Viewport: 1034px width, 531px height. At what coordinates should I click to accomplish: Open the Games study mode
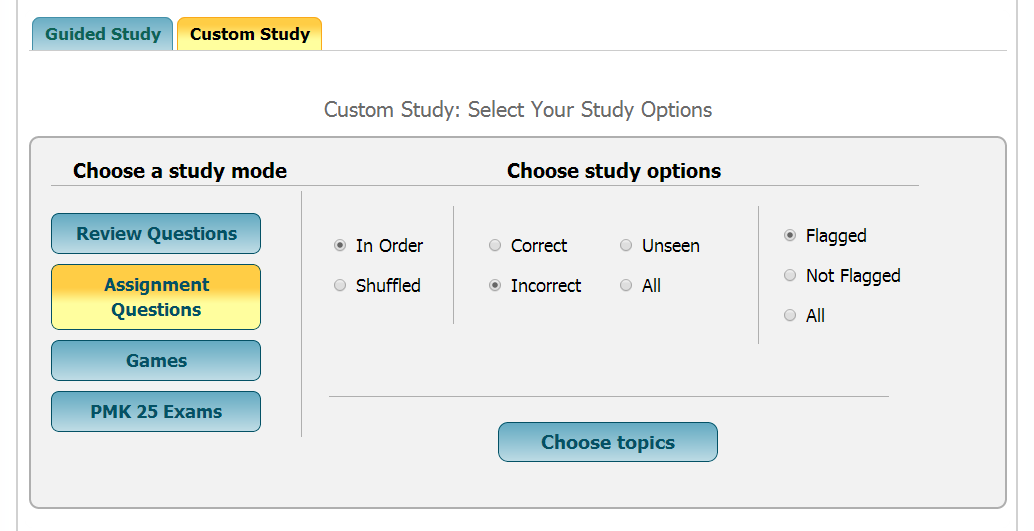[156, 361]
